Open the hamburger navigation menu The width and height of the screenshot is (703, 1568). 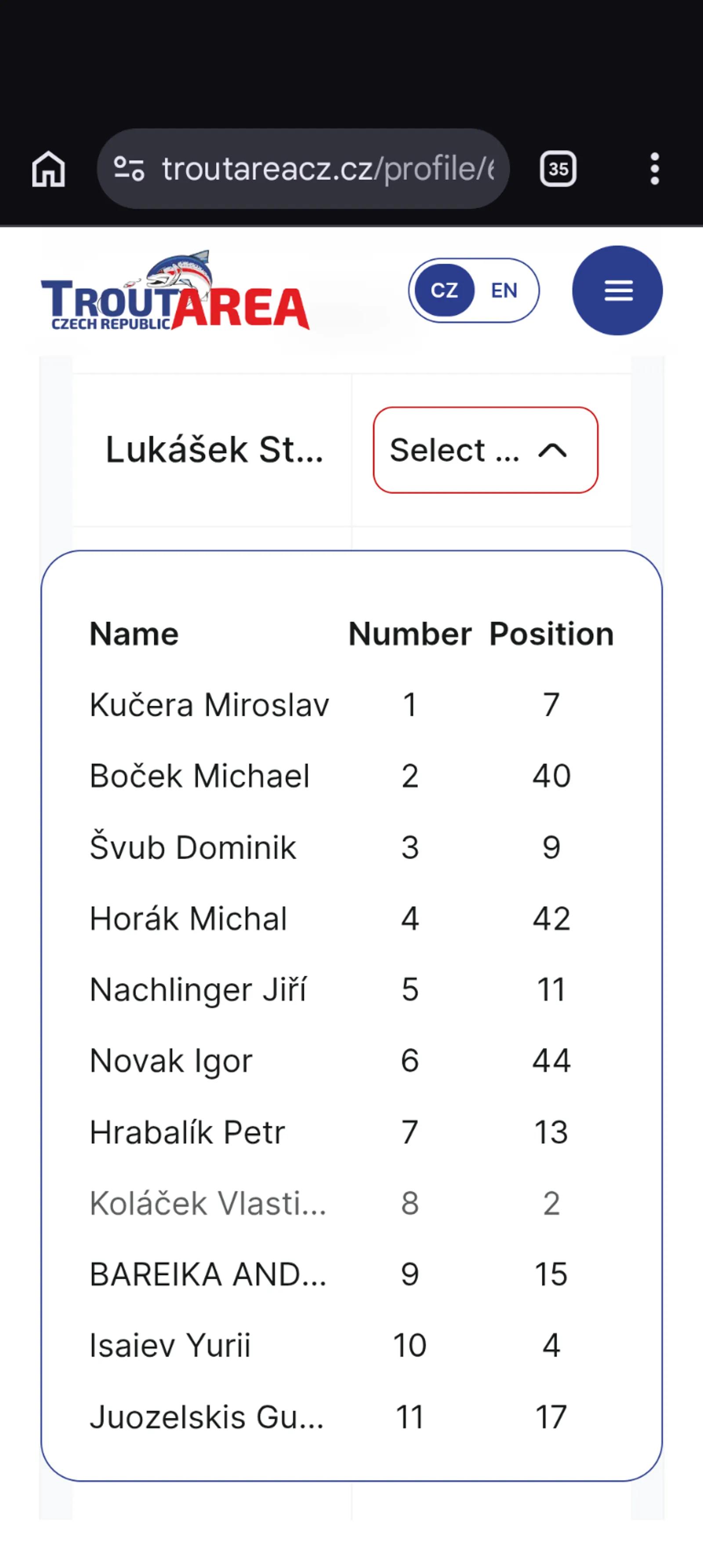pyautogui.click(x=617, y=290)
